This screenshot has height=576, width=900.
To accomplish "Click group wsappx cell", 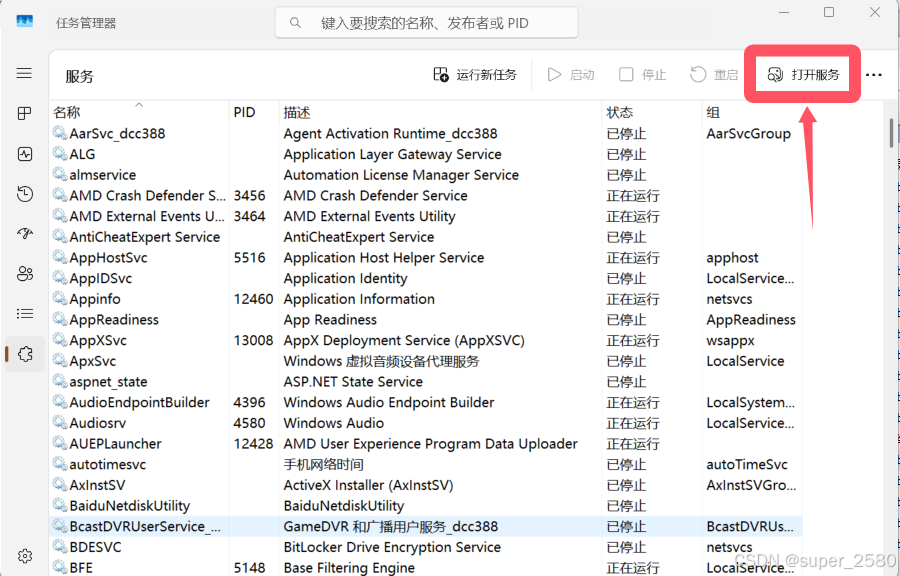I will tap(730, 340).
